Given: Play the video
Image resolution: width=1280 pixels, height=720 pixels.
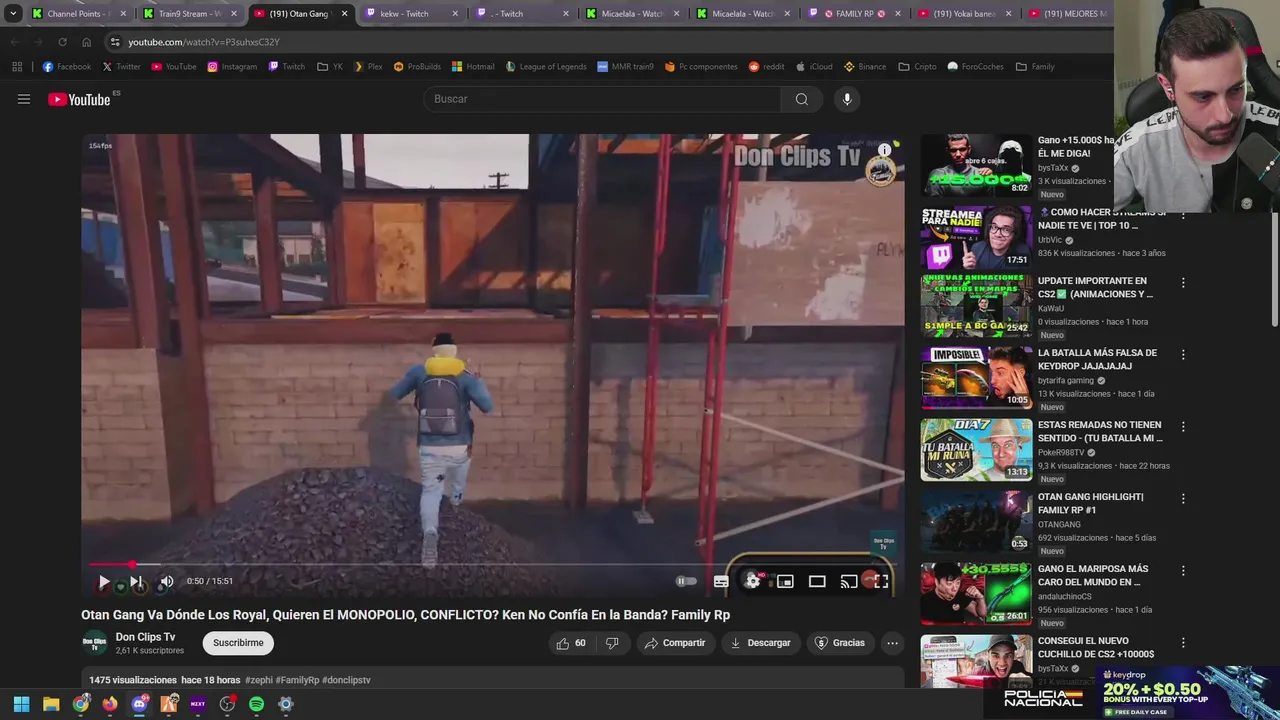Looking at the screenshot, I should (x=104, y=581).
